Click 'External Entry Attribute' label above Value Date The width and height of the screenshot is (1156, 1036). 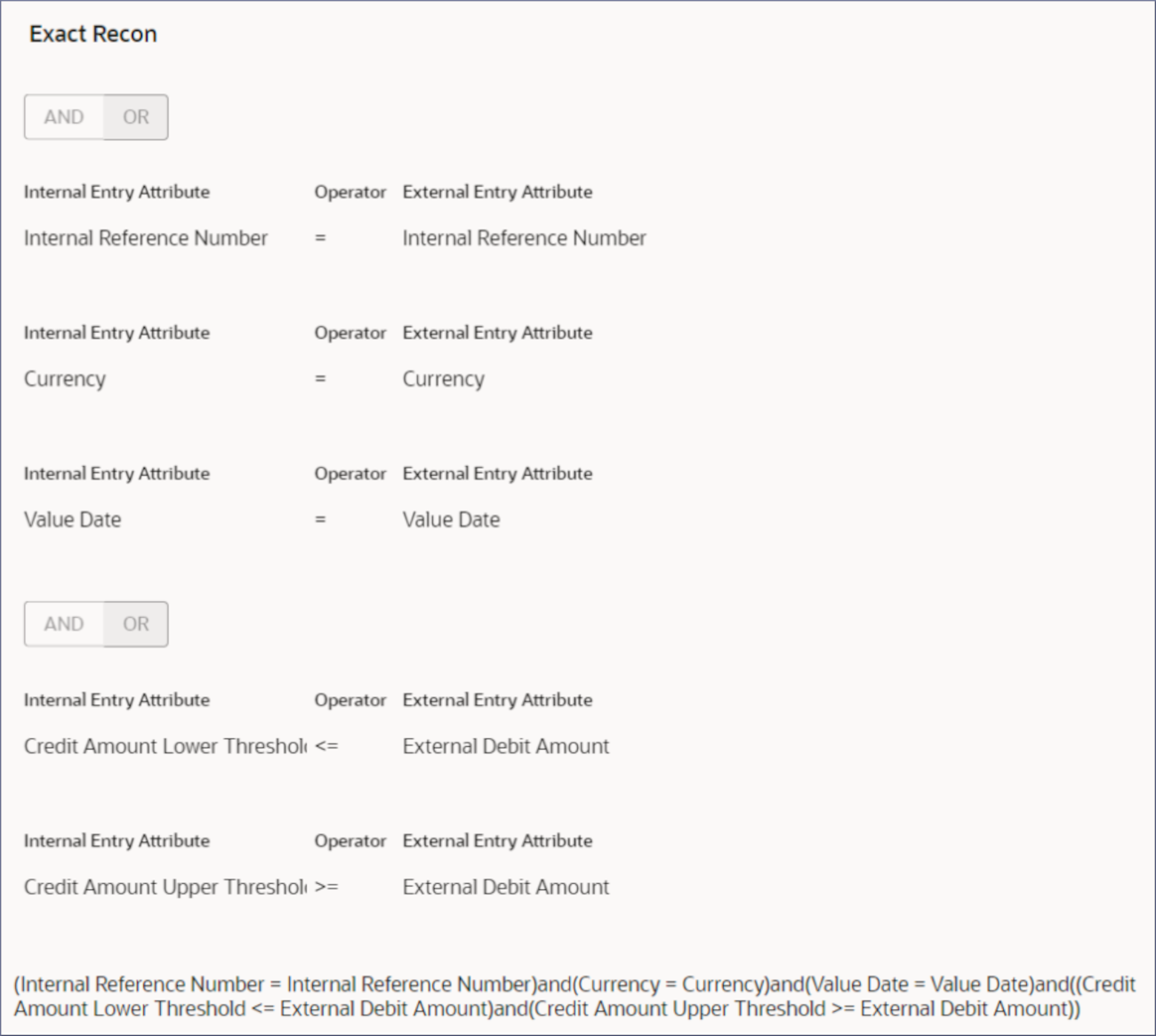497,473
